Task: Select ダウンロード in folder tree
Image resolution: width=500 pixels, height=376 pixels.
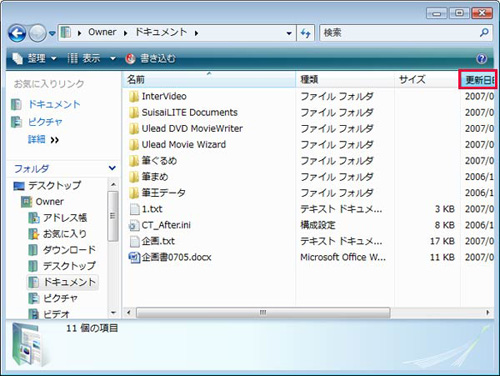Action: tap(69, 250)
